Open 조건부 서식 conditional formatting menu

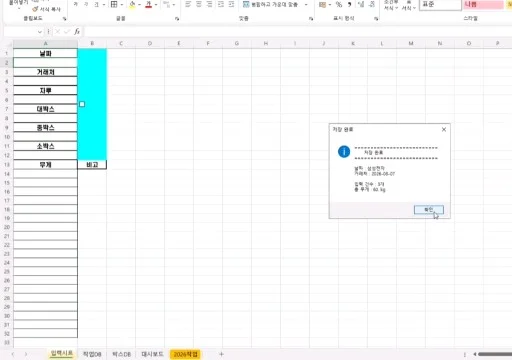391,5
